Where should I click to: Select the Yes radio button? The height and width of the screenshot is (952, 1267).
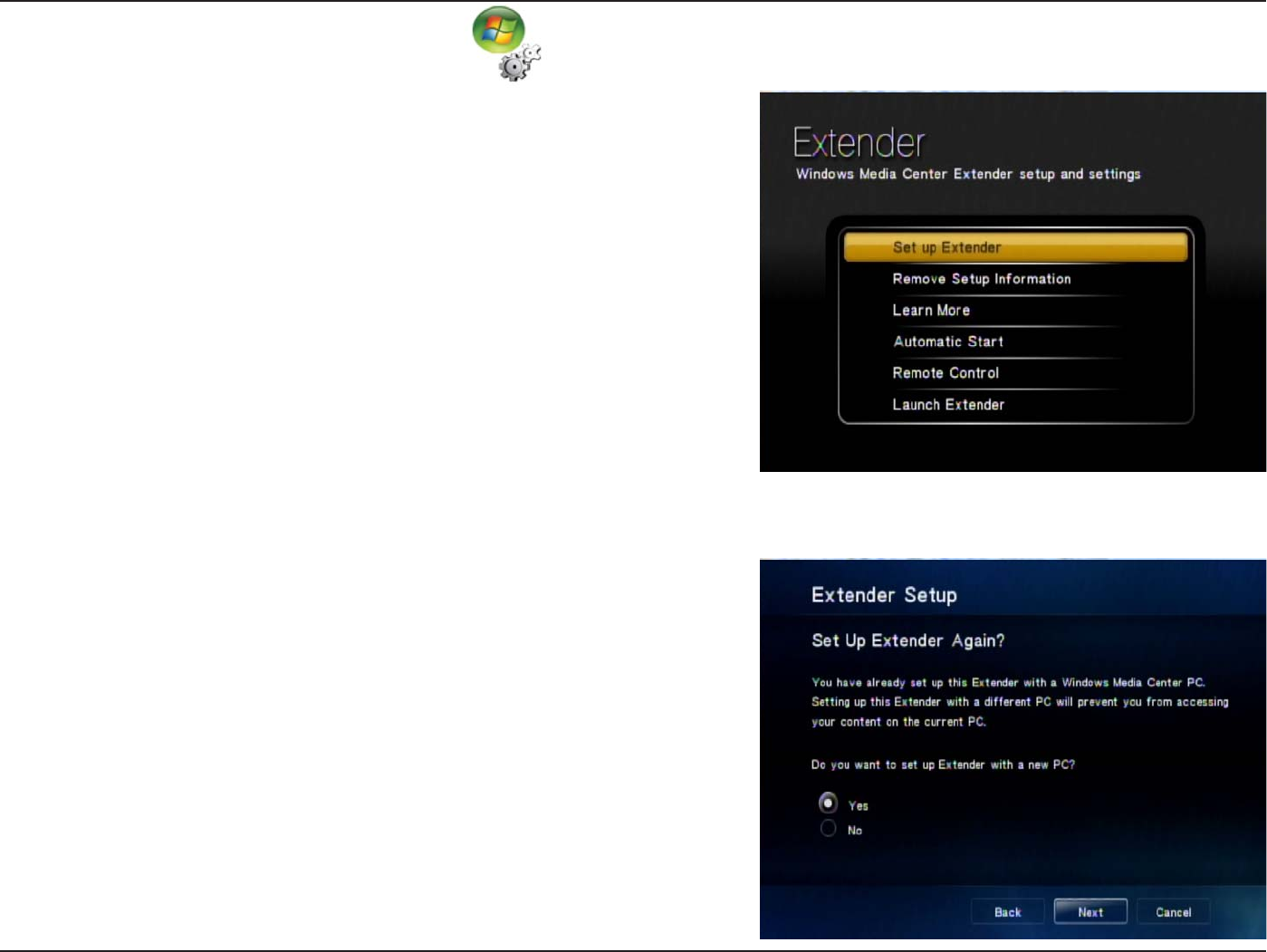[828, 803]
